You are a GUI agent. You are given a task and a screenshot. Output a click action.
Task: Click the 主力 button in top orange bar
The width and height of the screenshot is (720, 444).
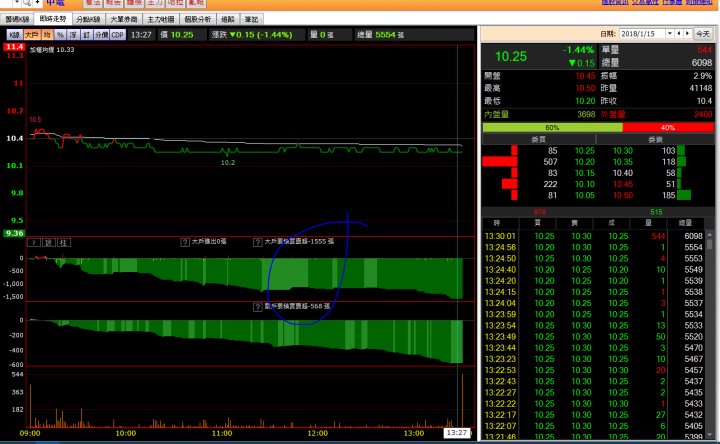pos(155,3)
